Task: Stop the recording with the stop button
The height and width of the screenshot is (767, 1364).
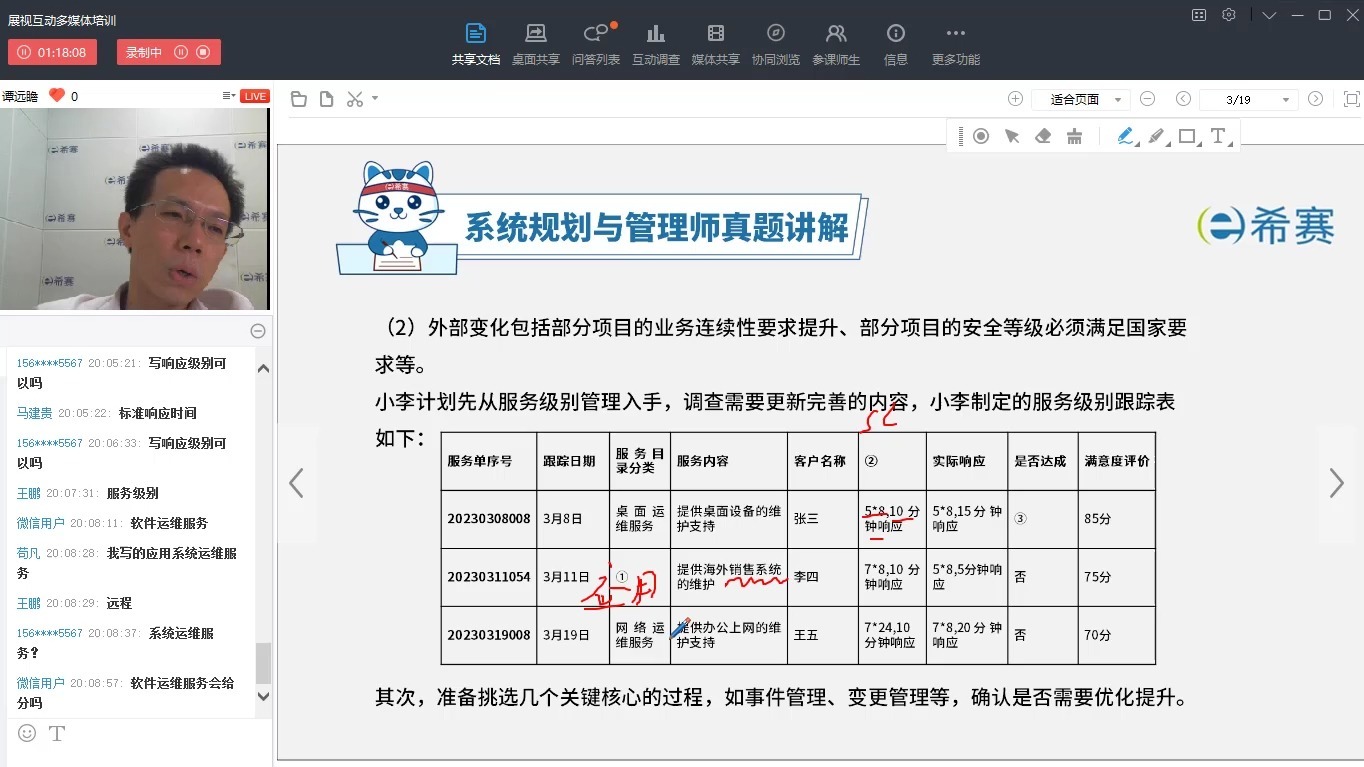Action: 204,51
